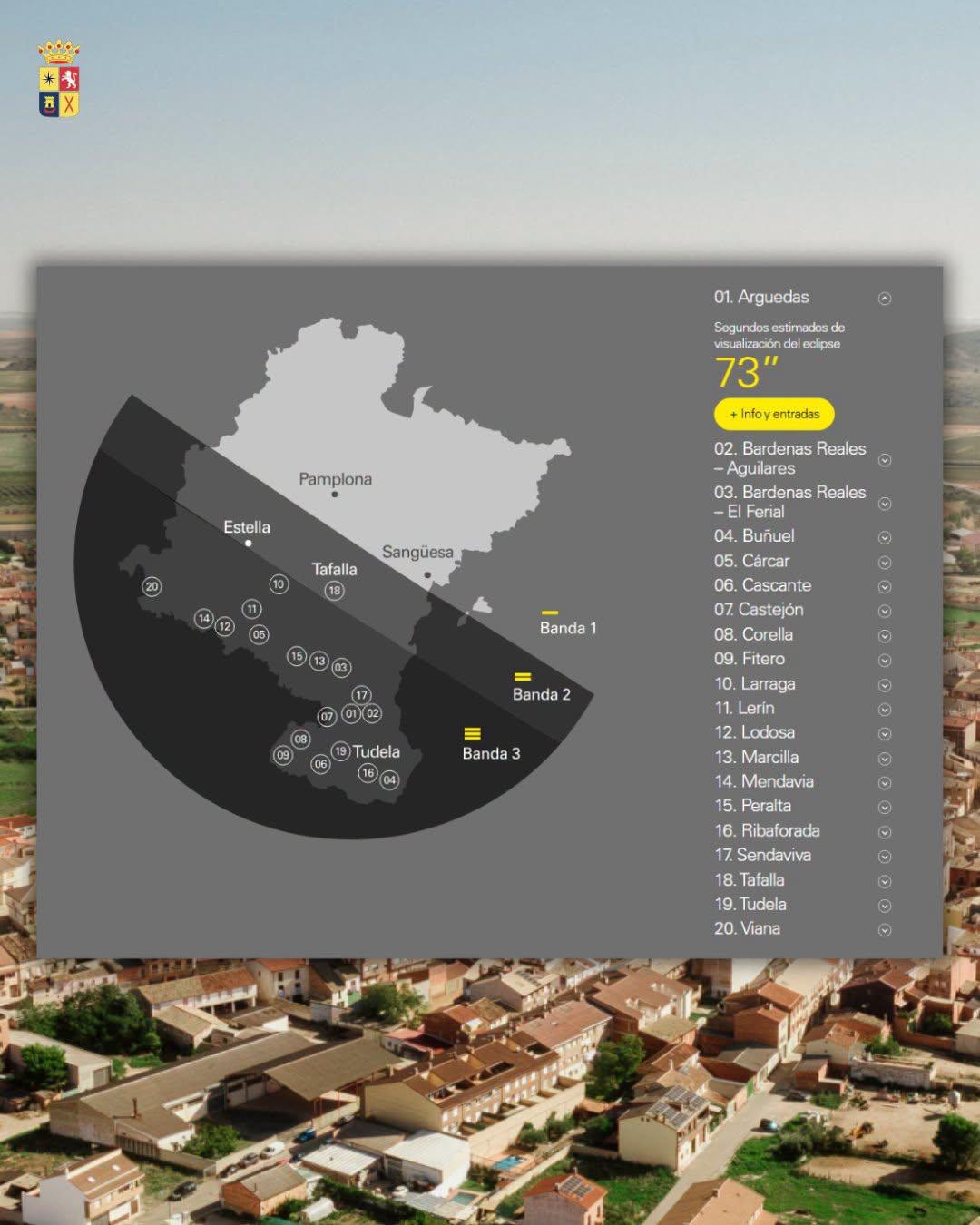Open the '+ Info y entradas' button
The width and height of the screenshot is (980, 1225).
[774, 414]
